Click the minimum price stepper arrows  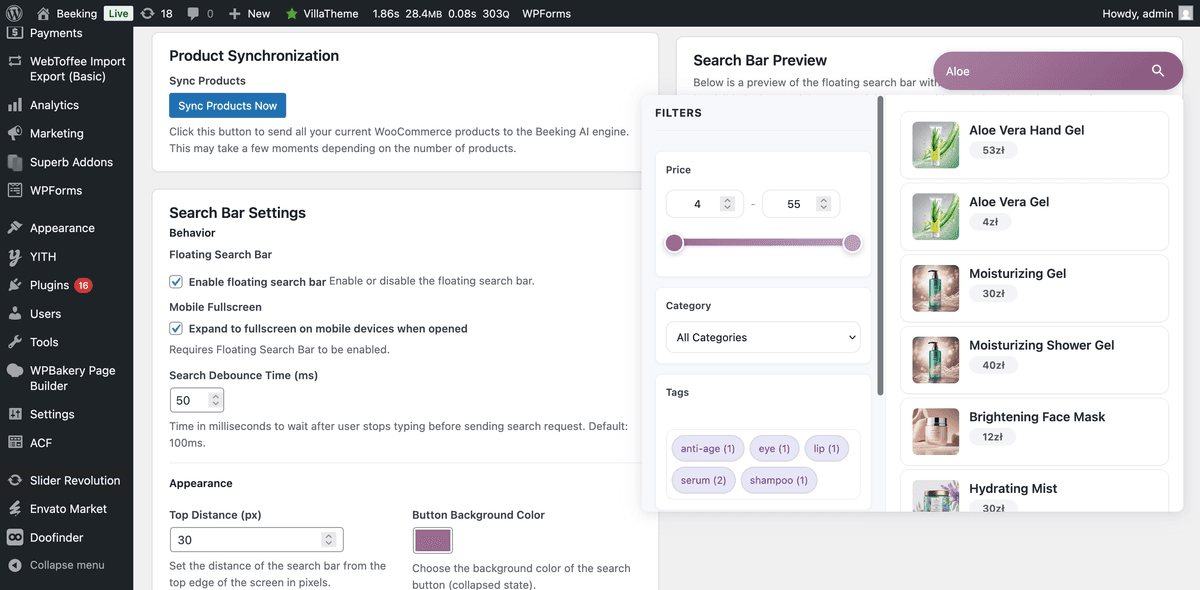tap(727, 204)
